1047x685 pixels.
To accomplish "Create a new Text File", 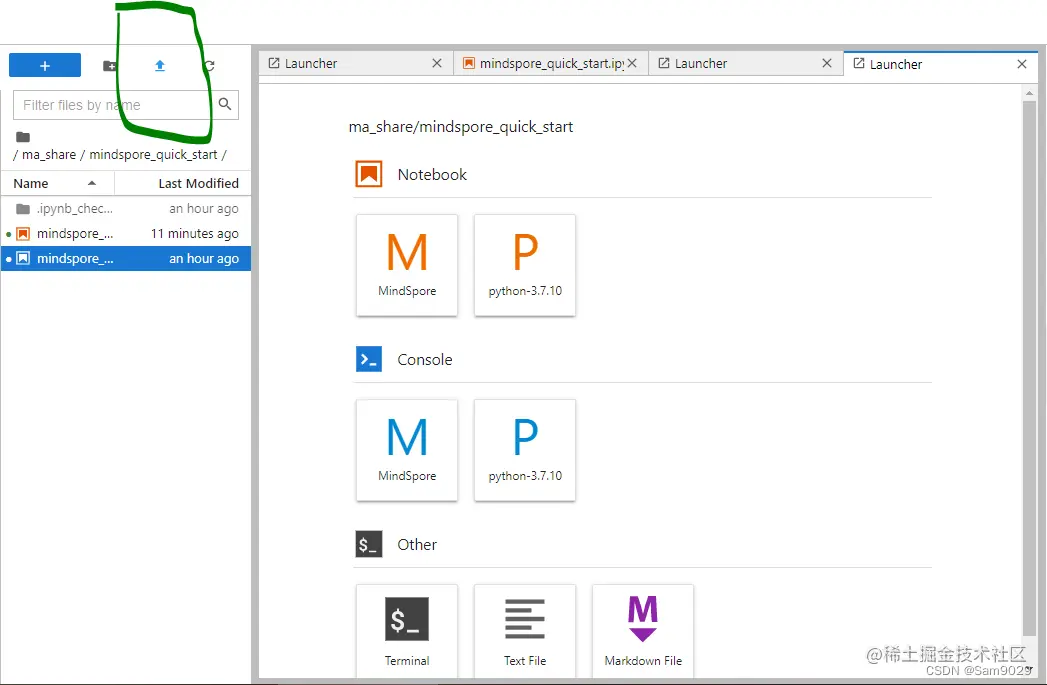I will (x=525, y=632).
